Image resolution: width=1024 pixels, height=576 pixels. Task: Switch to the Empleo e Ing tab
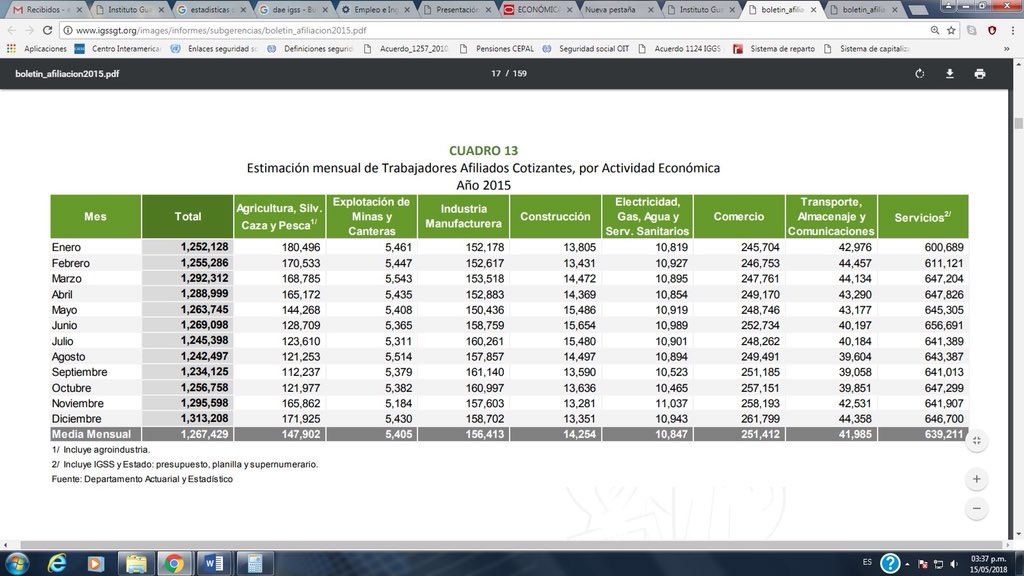[374, 10]
